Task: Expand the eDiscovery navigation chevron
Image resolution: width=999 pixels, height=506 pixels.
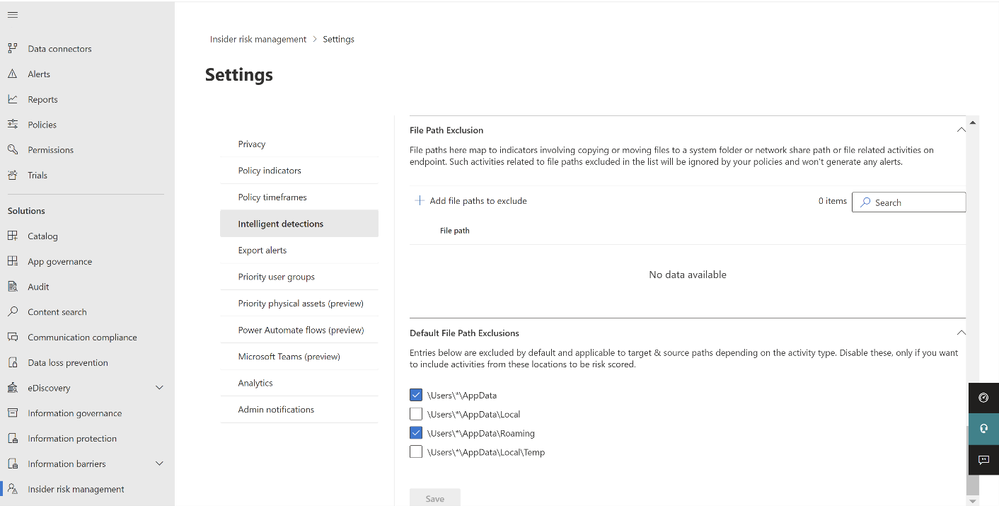Action: (x=159, y=388)
